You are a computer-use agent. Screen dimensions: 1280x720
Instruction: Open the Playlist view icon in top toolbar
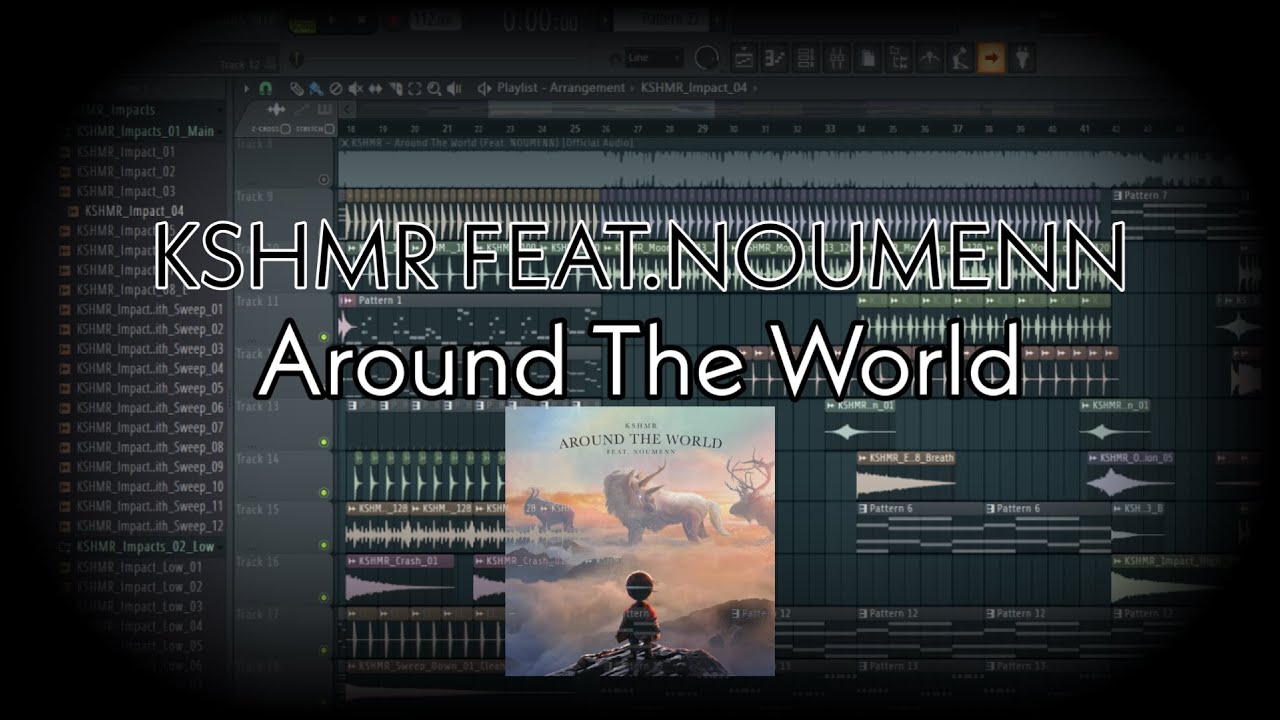click(743, 59)
